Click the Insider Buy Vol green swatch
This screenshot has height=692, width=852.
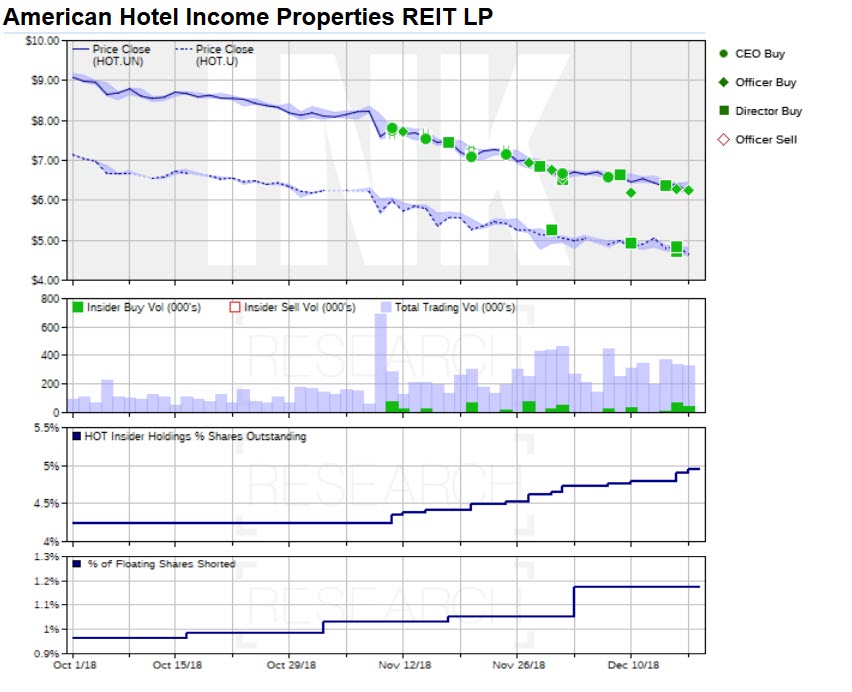point(78,307)
